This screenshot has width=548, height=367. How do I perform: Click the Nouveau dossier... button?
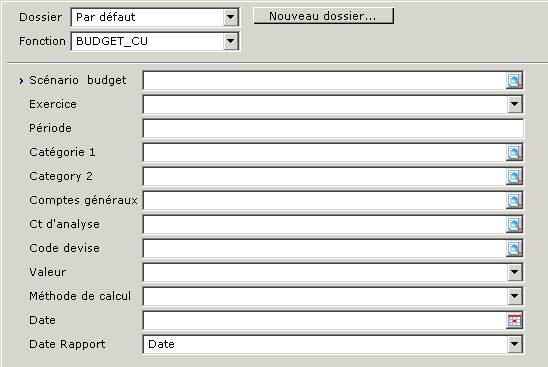click(x=324, y=16)
